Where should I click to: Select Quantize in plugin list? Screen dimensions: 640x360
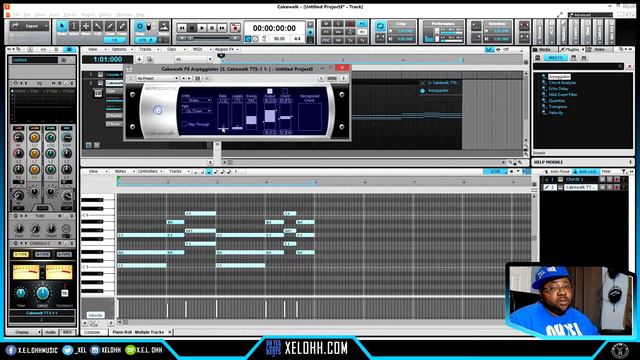(x=557, y=101)
